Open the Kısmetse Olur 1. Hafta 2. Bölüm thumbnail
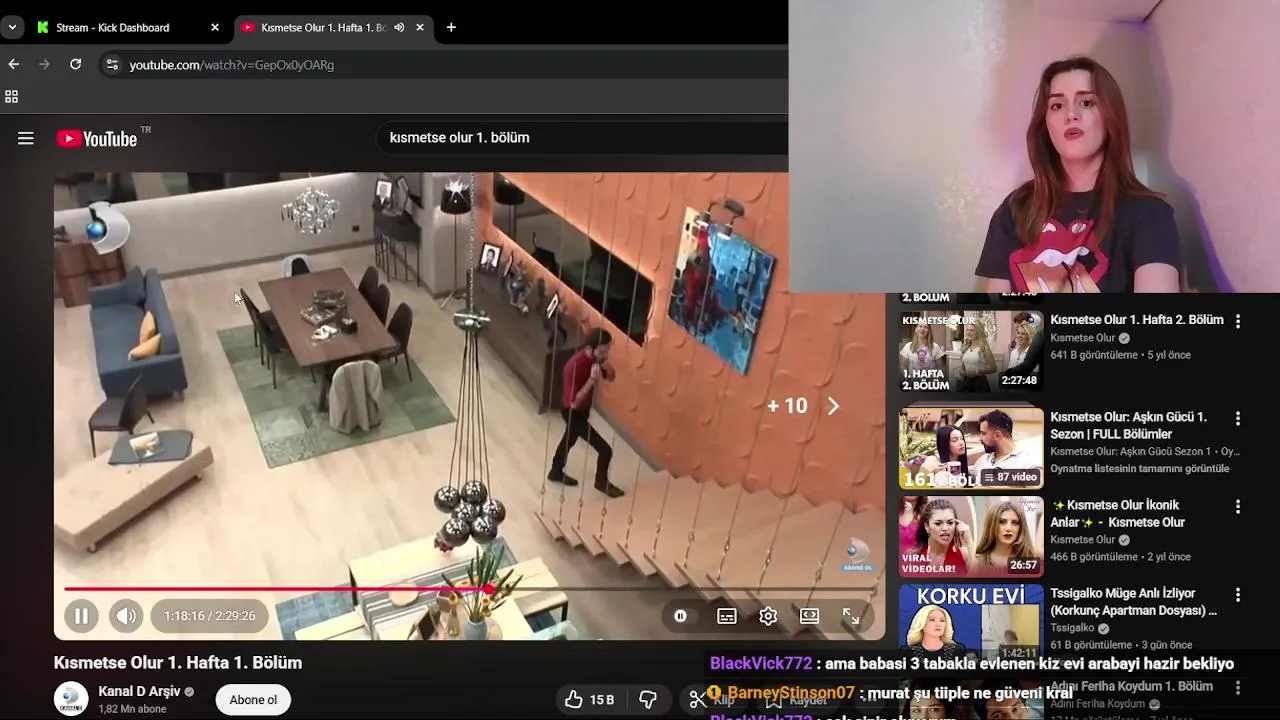The width and height of the screenshot is (1280, 720). pos(970,352)
